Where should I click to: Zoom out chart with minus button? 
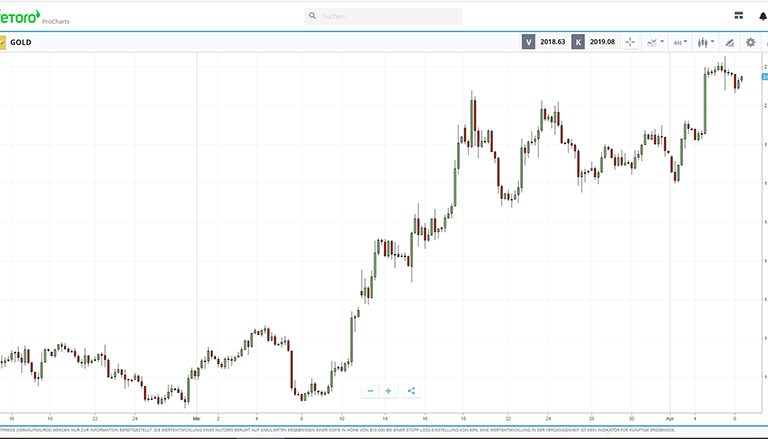[x=370, y=391]
